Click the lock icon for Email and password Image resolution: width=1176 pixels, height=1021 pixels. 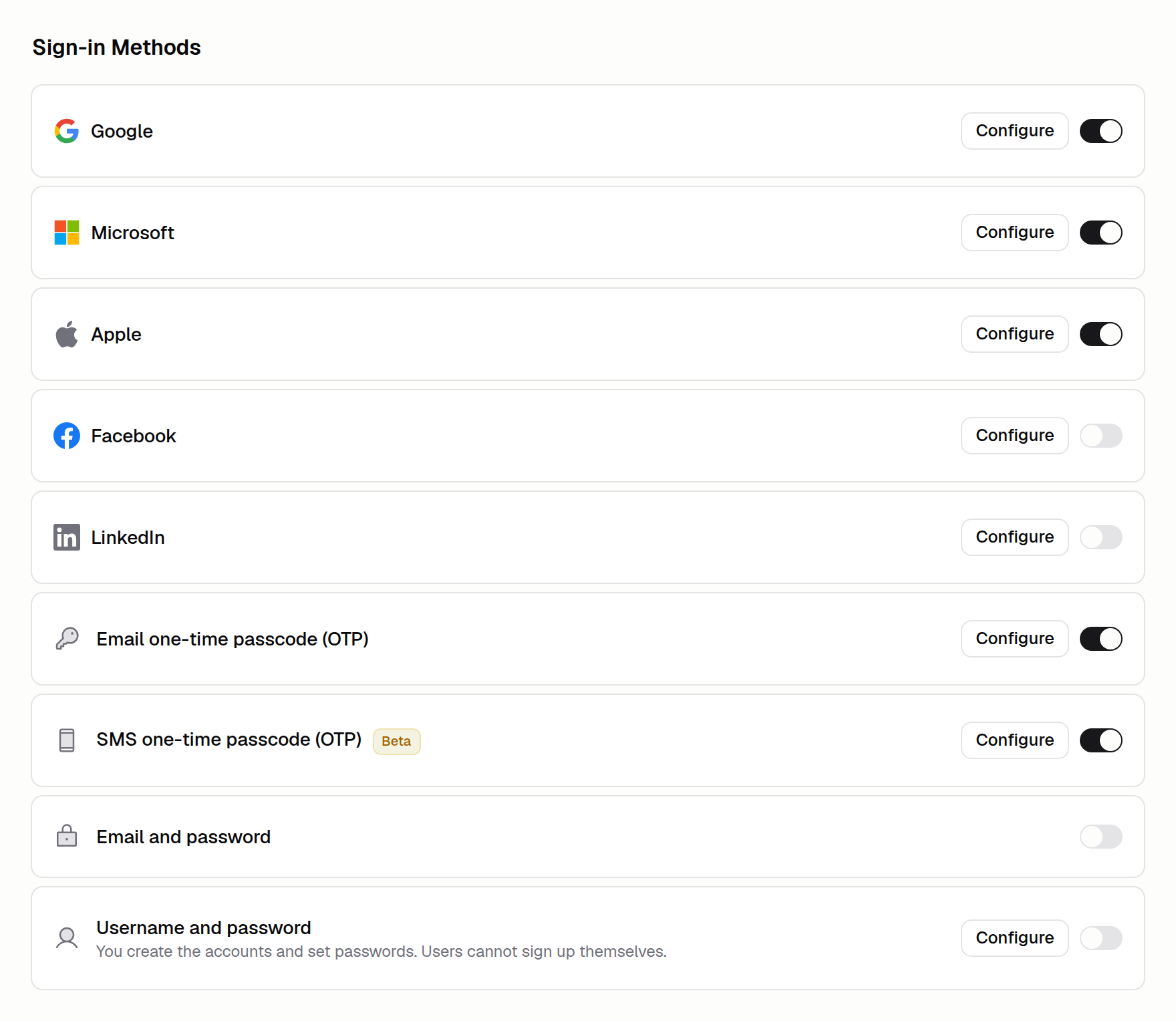[x=67, y=836]
